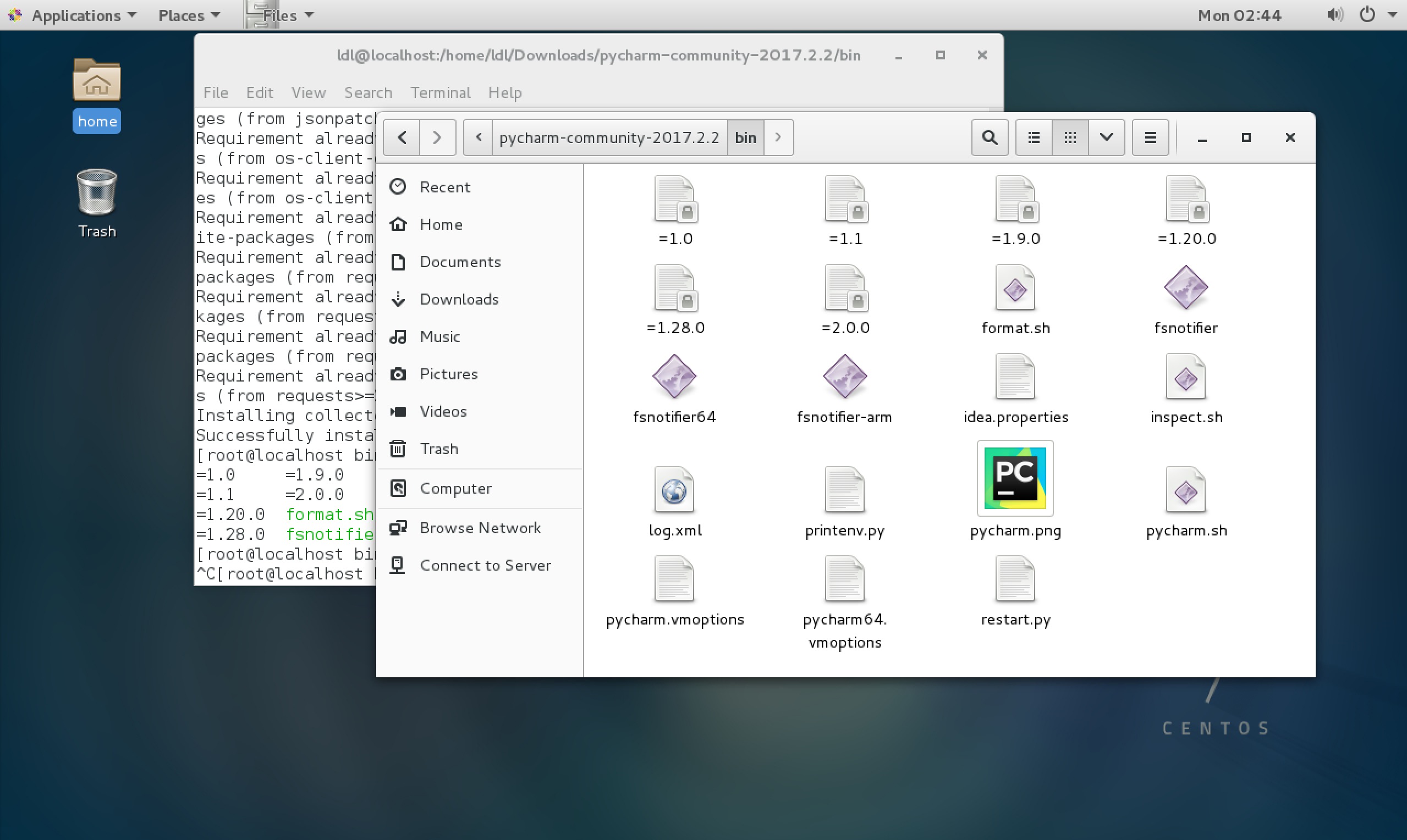
Task: Open the search icon in Files toolbar
Action: [x=989, y=137]
